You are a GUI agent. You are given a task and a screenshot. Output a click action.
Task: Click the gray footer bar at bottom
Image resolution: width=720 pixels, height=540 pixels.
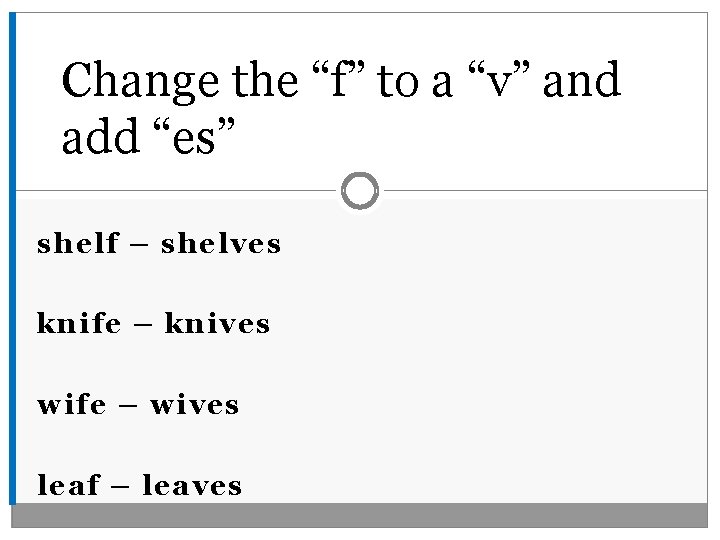(360, 515)
